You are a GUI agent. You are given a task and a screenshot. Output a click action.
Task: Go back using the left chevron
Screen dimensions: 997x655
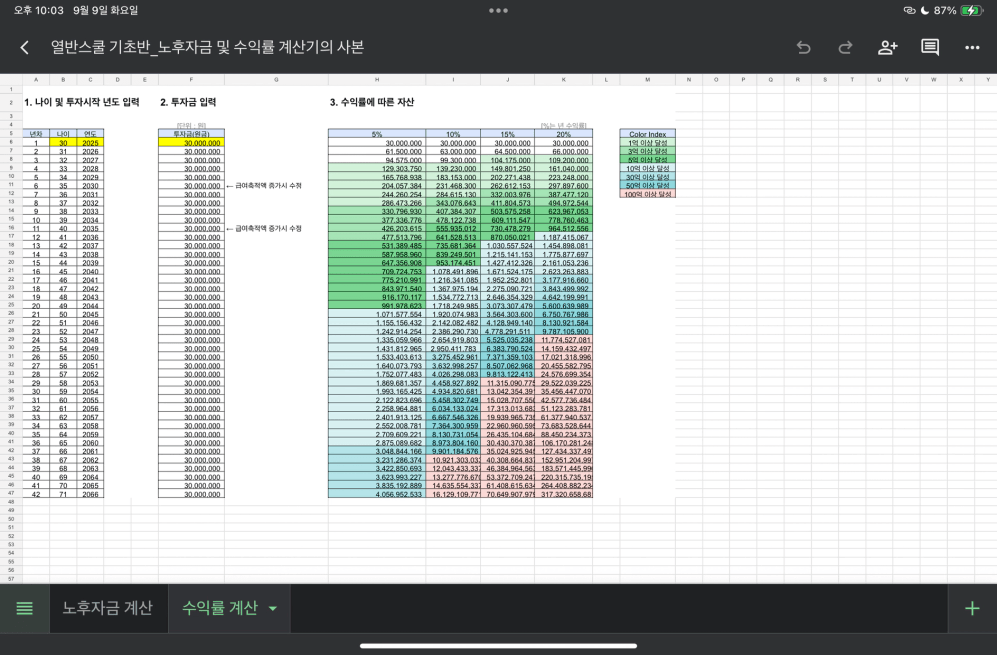click(24, 48)
